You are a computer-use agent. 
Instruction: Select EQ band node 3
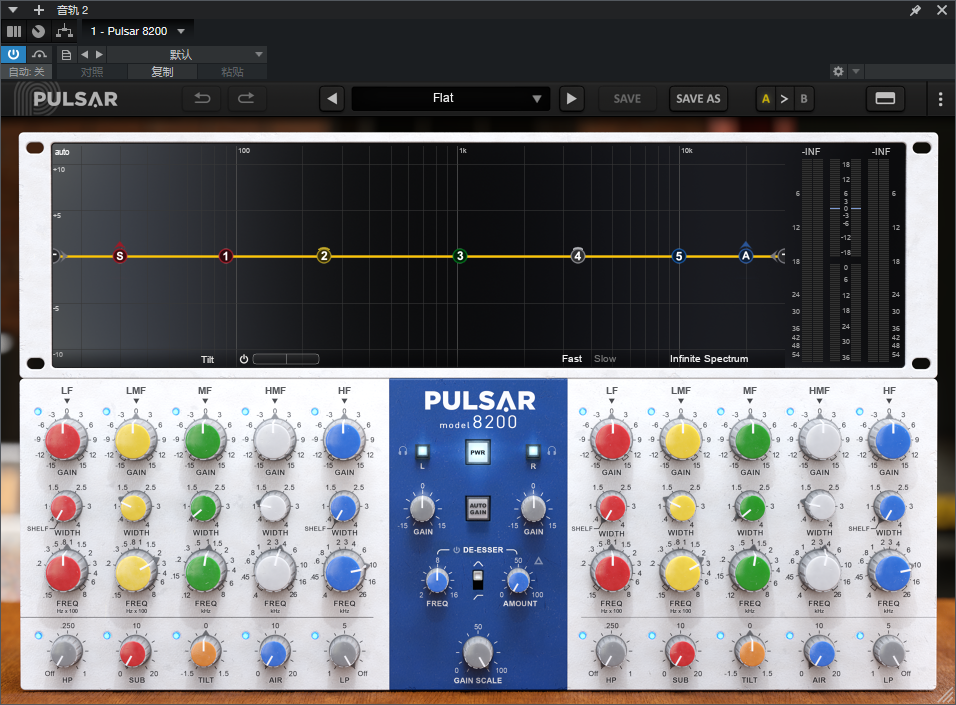460,256
